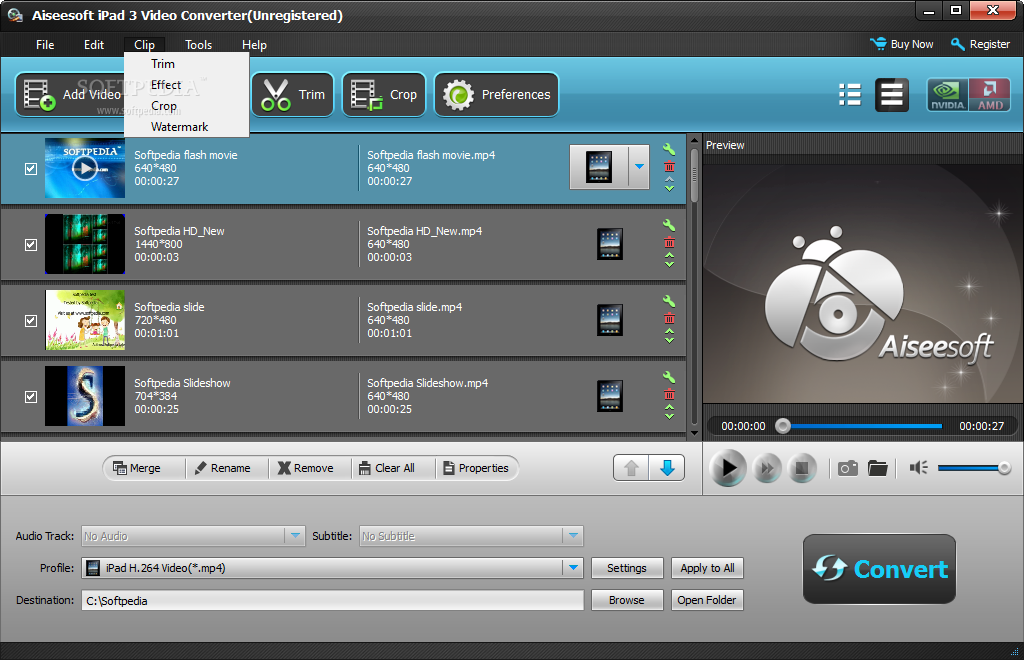This screenshot has width=1024, height=660.
Task: Open the File menu
Action: point(45,45)
